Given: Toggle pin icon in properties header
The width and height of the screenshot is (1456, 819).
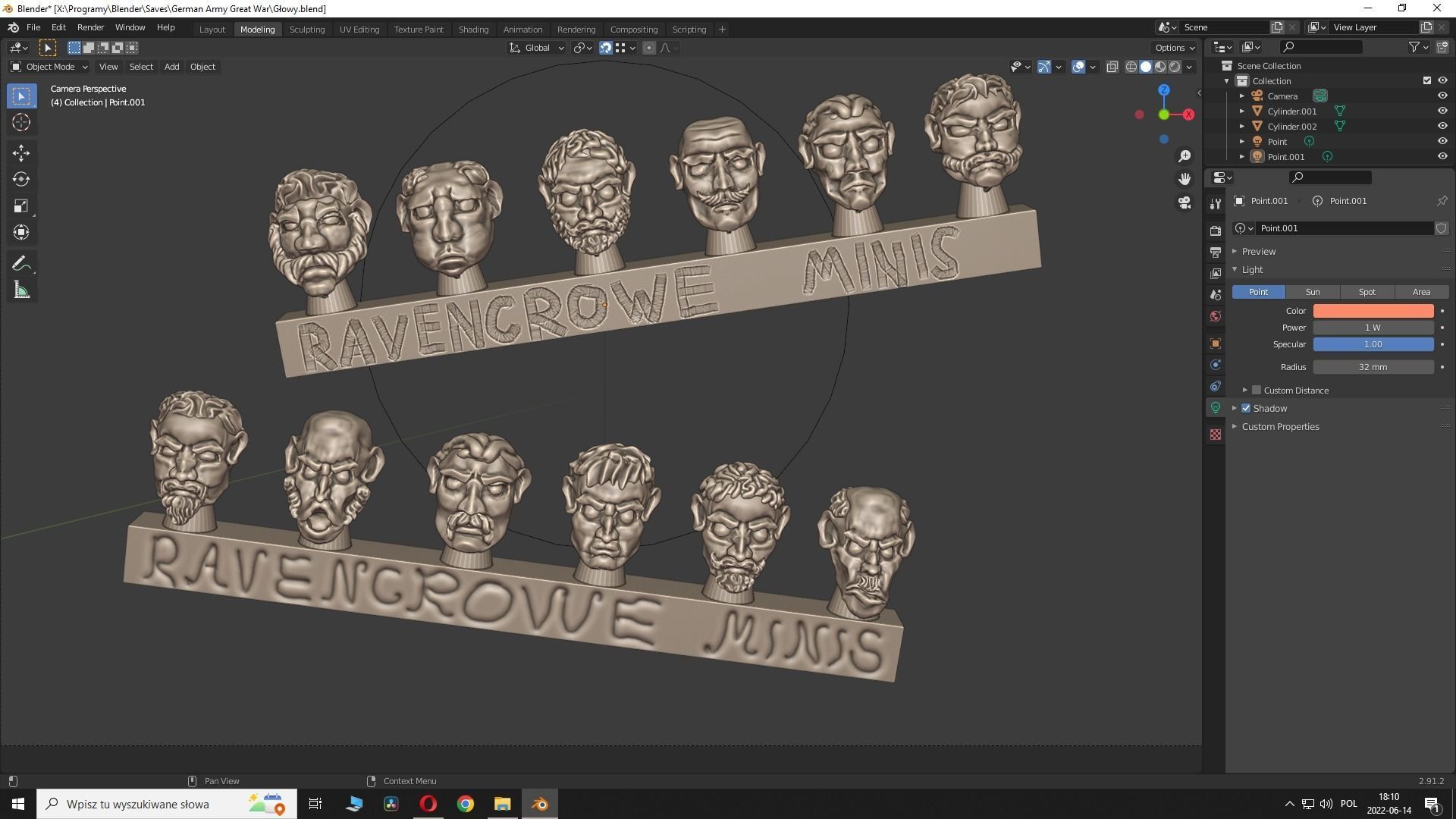Looking at the screenshot, I should pyautogui.click(x=1442, y=201).
